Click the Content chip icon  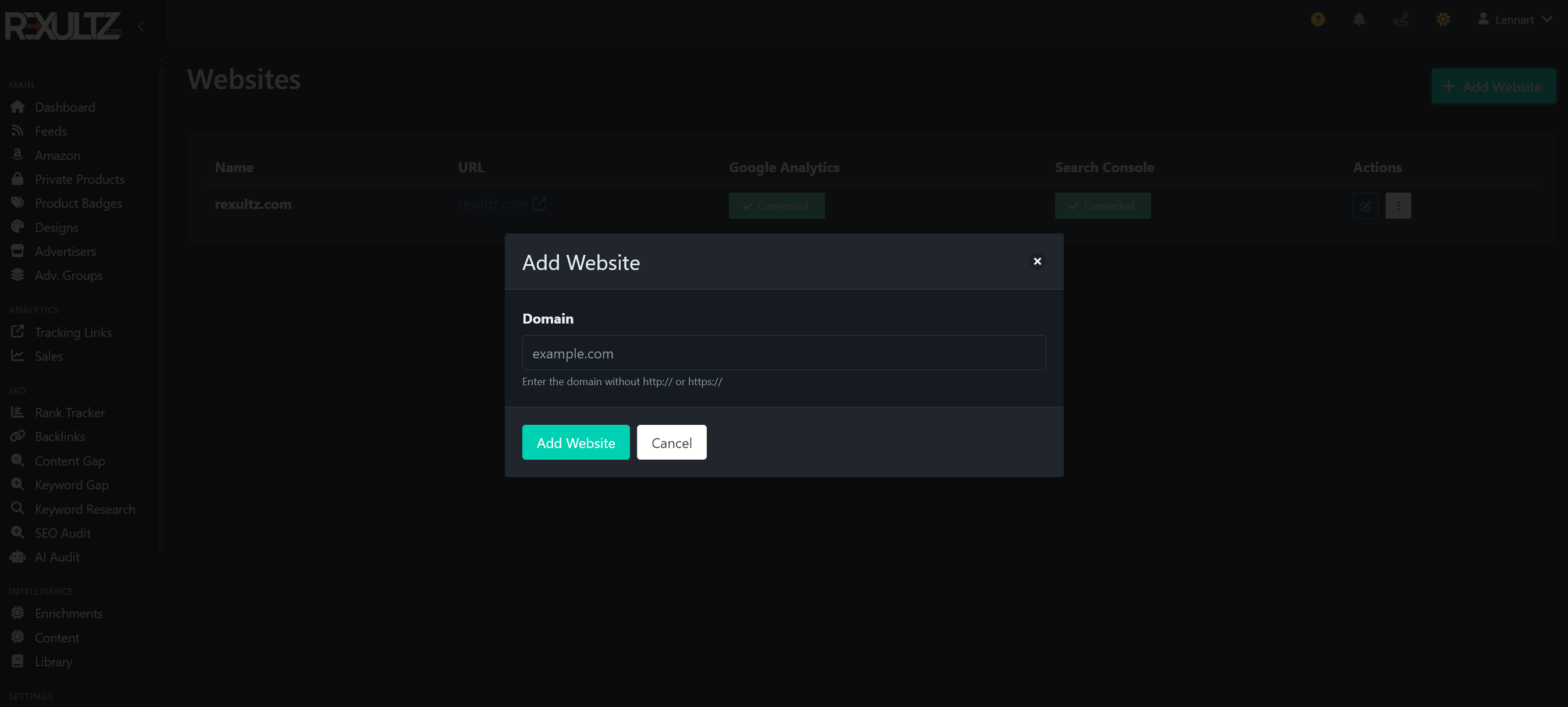(x=17, y=637)
